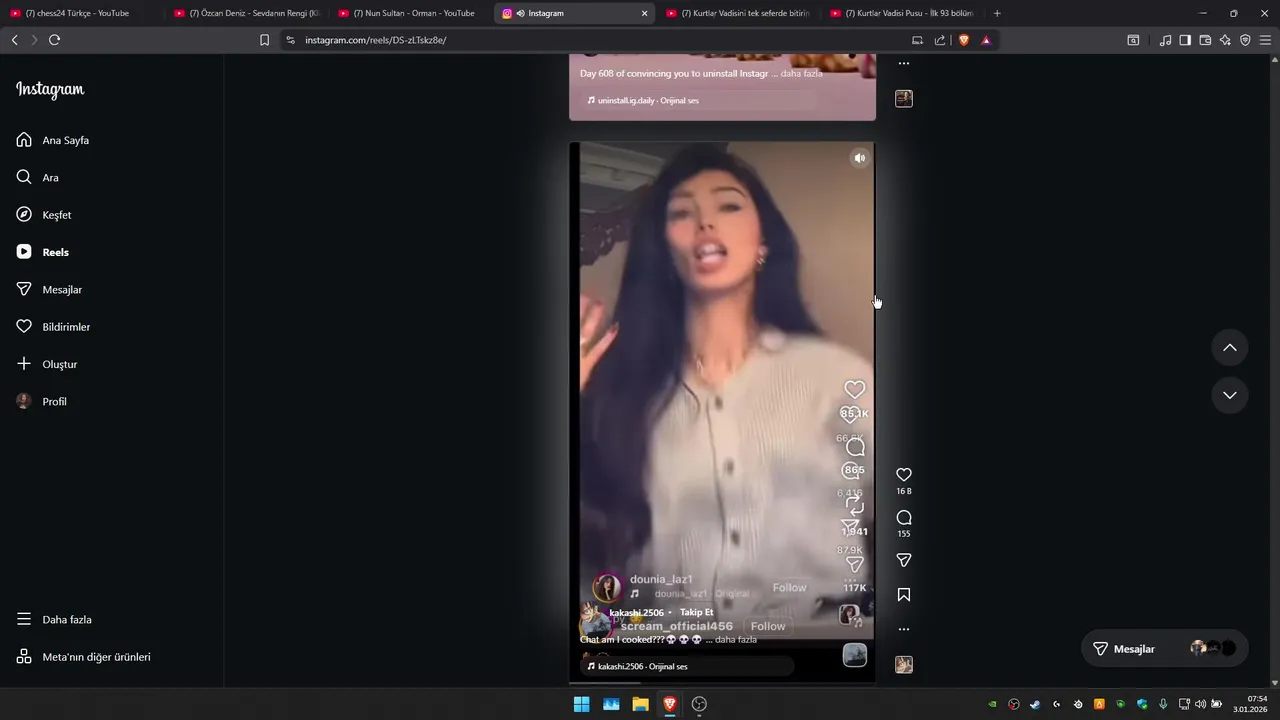Open Leo AI assistant icon
1280x720 pixels.
(1225, 40)
